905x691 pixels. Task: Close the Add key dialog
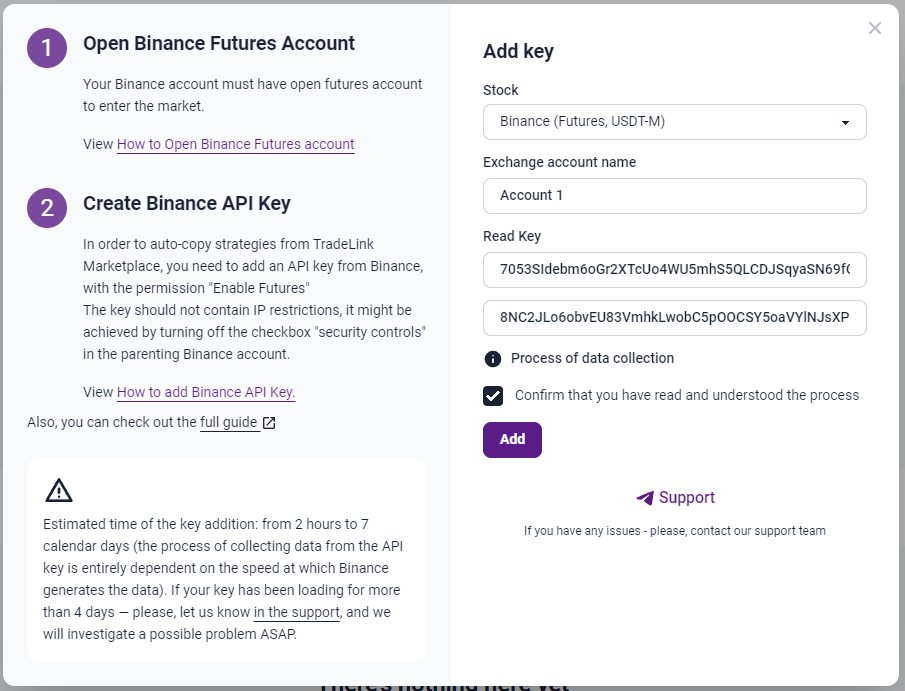click(874, 28)
